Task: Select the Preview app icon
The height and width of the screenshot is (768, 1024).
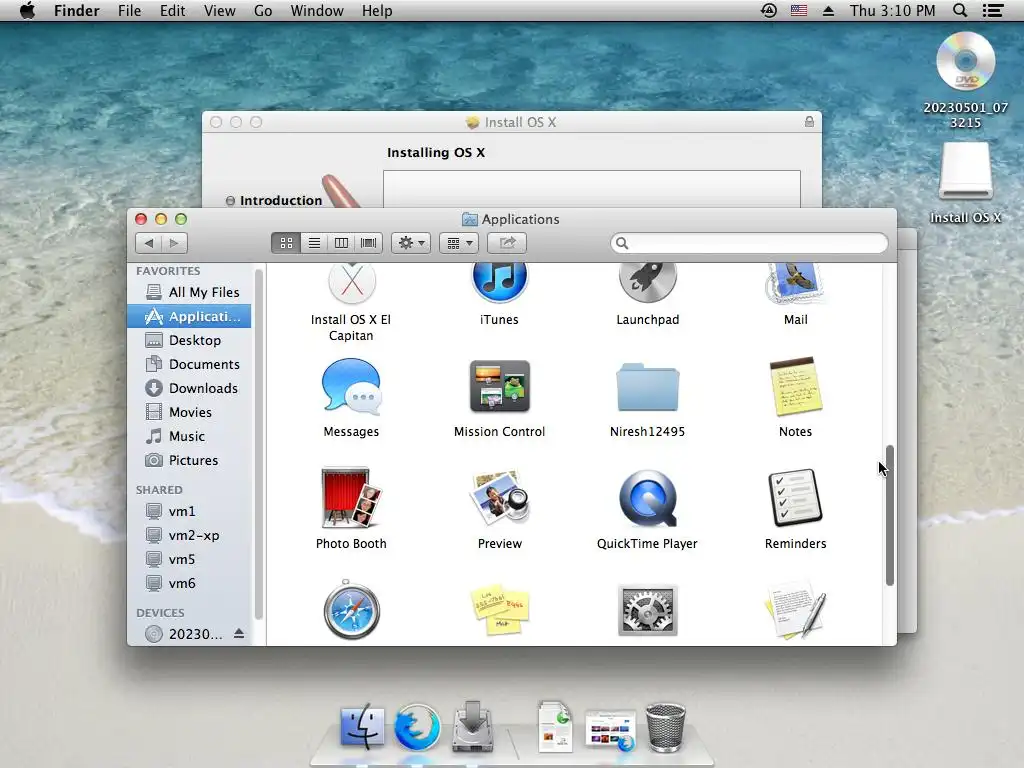Action: [x=500, y=498]
